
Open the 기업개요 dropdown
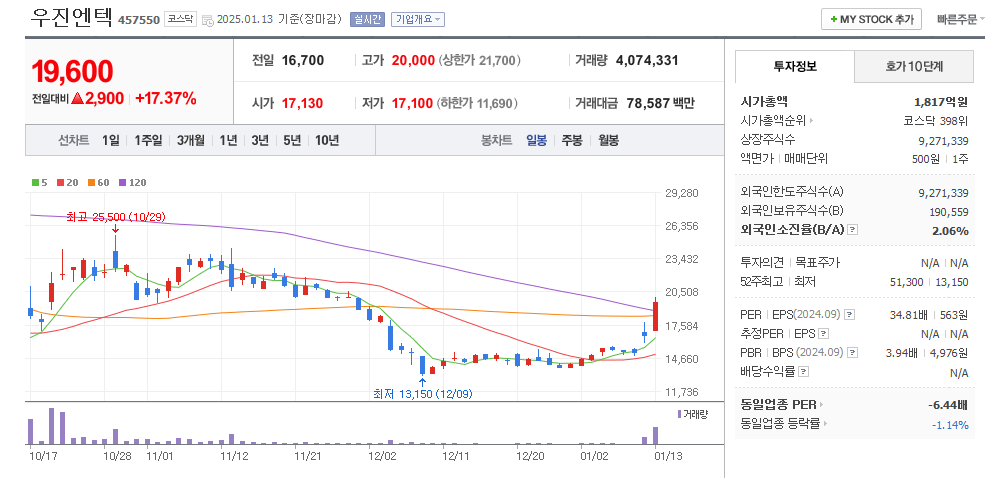417,19
